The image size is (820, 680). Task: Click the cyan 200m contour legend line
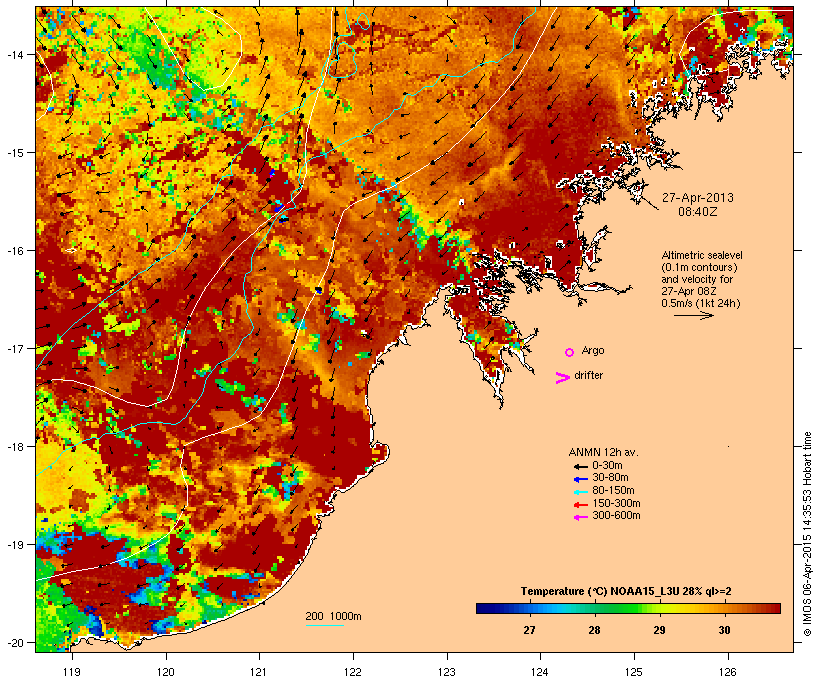(324, 625)
